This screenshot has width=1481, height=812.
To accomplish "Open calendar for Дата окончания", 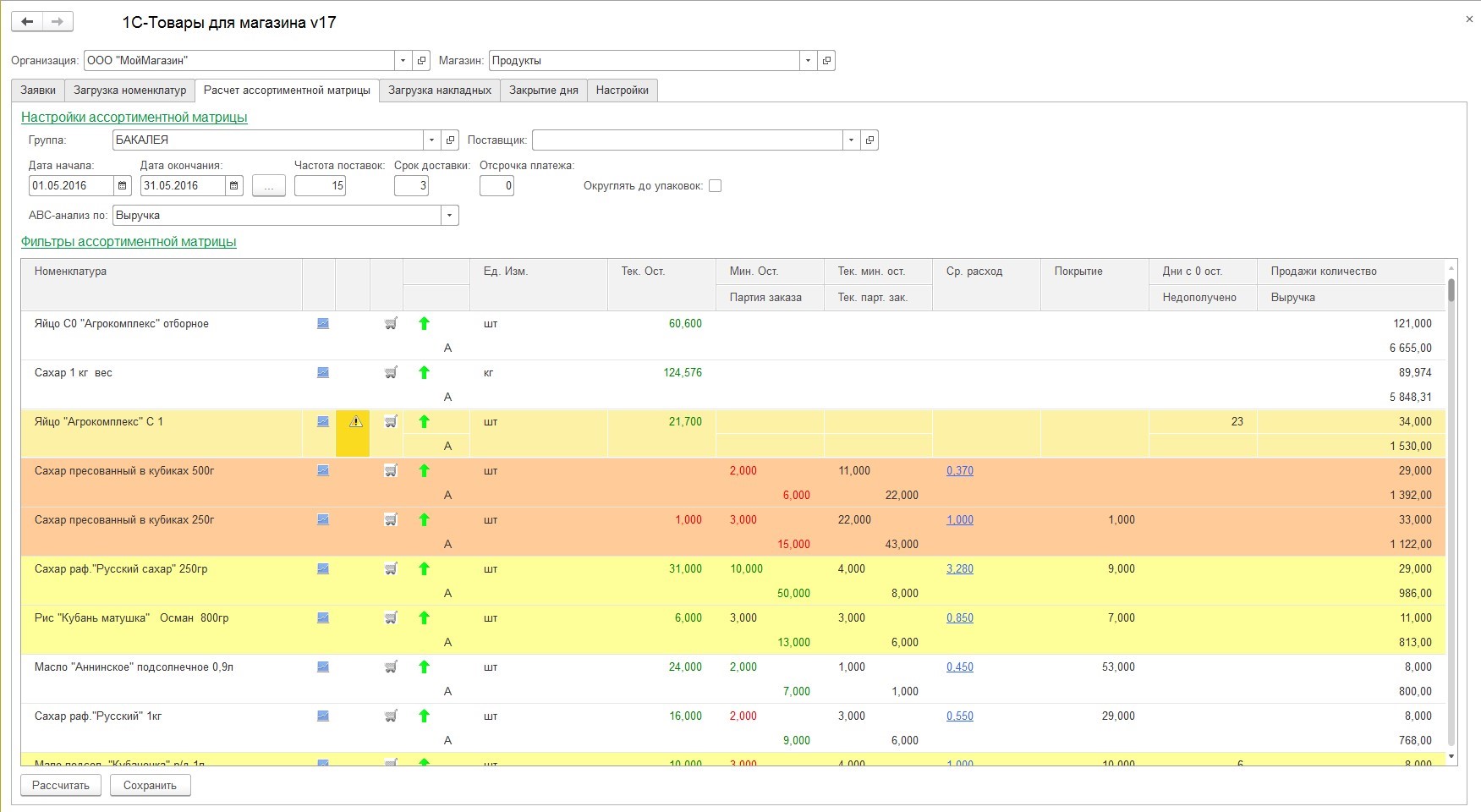I will point(234,185).
